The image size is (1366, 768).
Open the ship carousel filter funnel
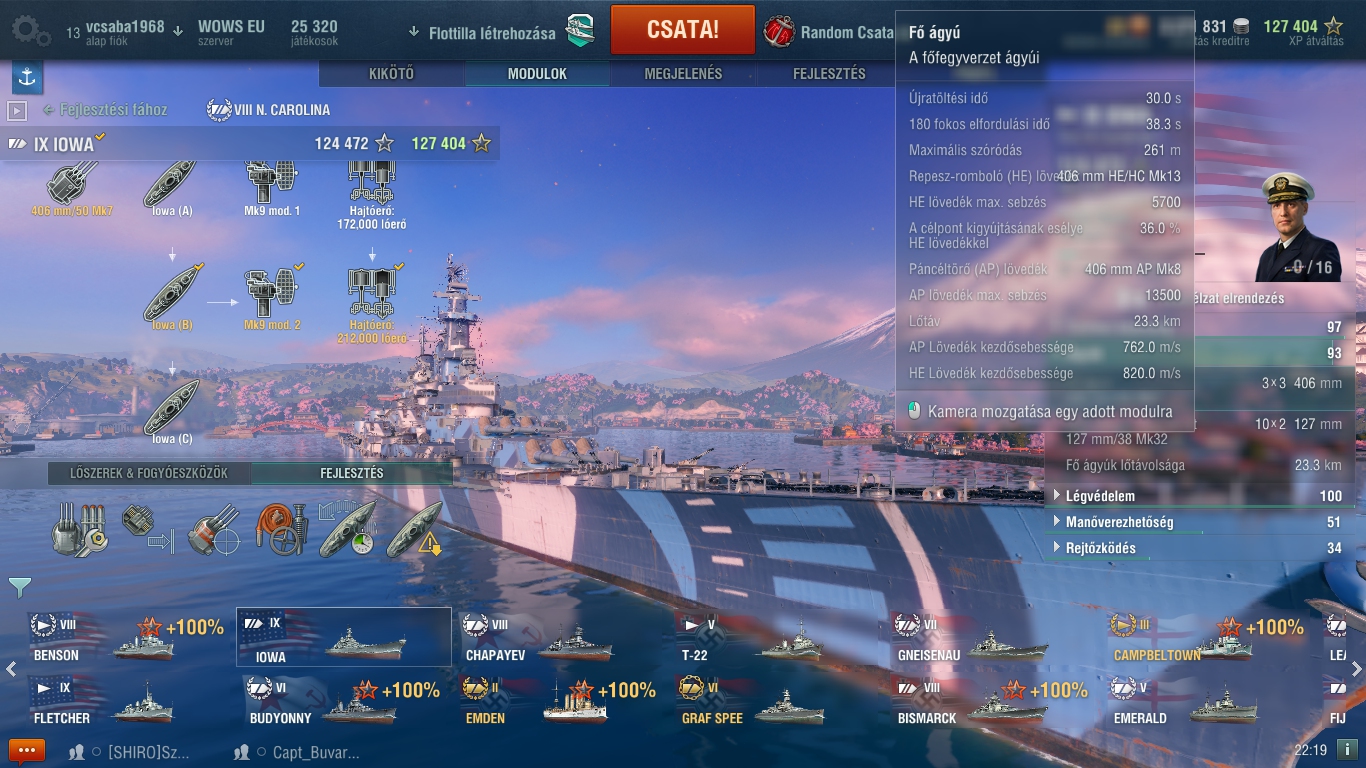[x=19, y=586]
